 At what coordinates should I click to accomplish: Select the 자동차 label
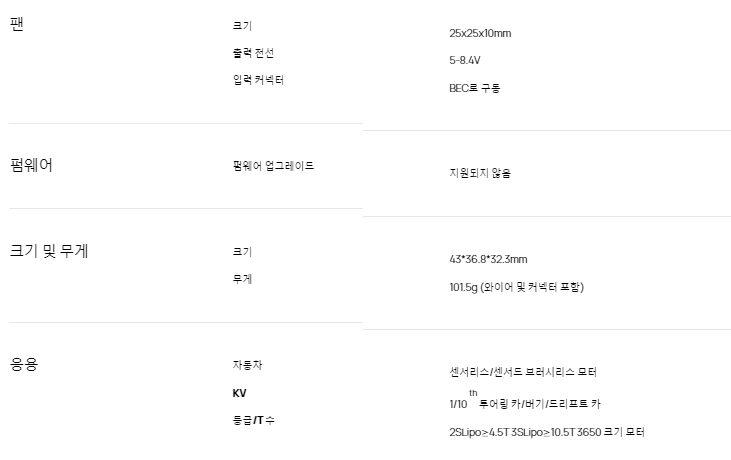pyautogui.click(x=247, y=365)
